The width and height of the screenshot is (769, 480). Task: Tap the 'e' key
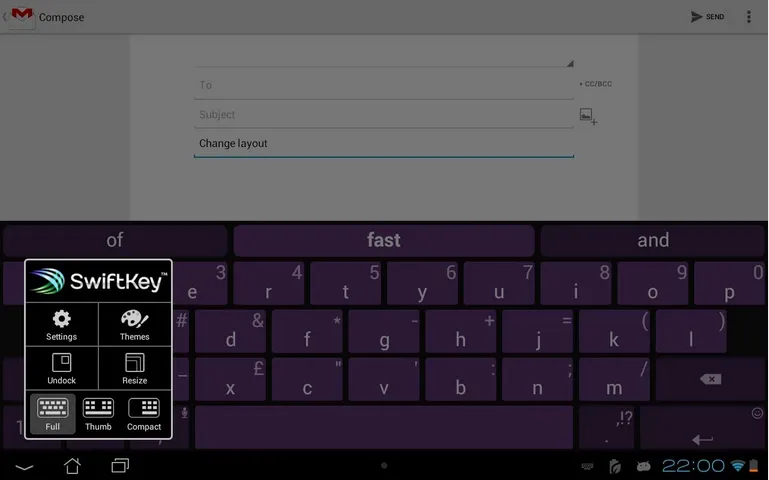(199, 283)
